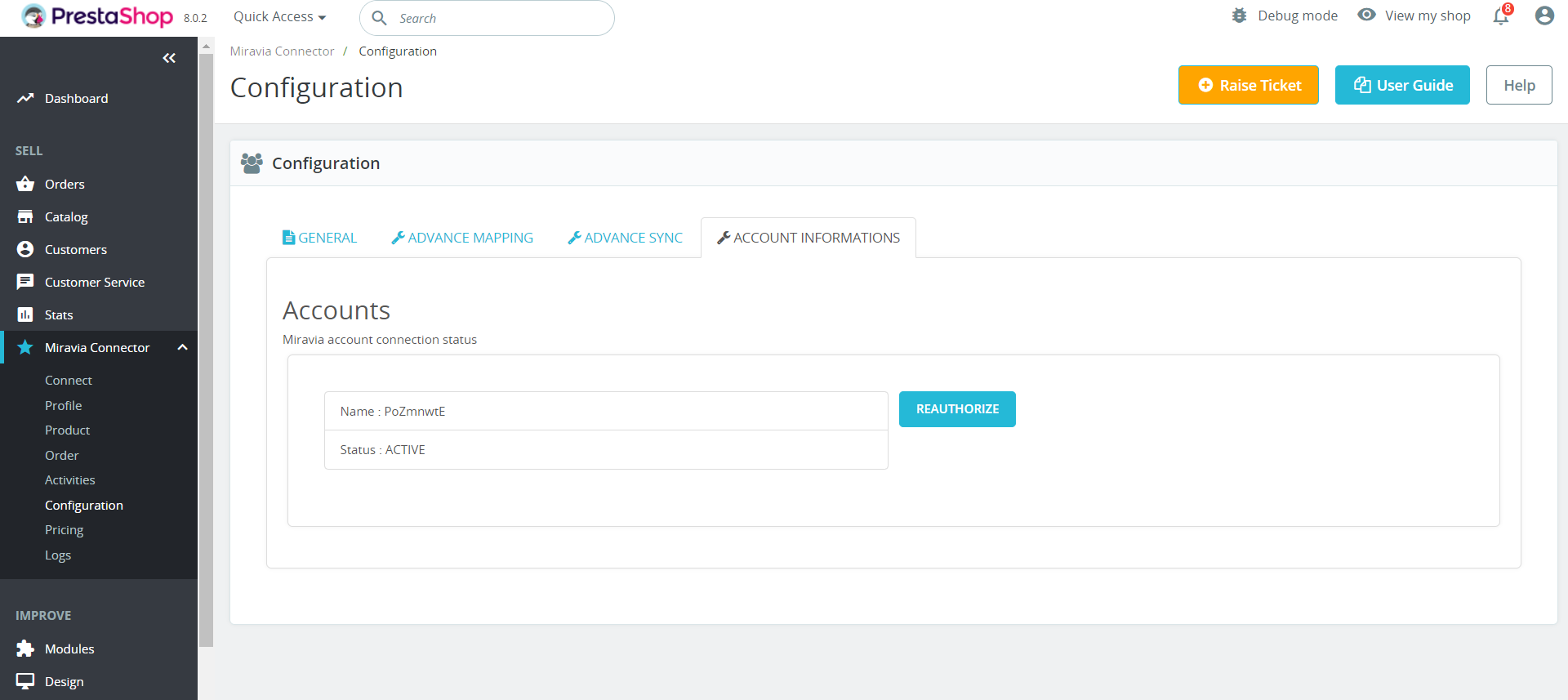The image size is (1568, 700).
Task: Open the Quick Access dropdown
Action: [279, 16]
